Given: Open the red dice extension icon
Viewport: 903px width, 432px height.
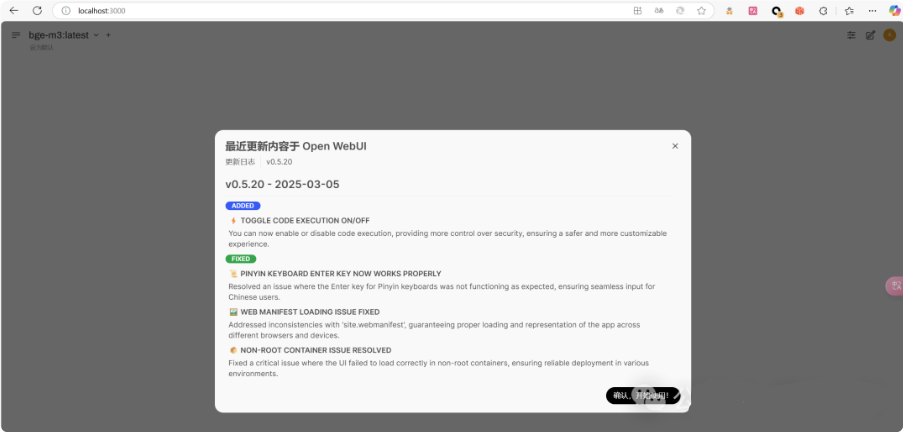Looking at the screenshot, I should click(799, 10).
